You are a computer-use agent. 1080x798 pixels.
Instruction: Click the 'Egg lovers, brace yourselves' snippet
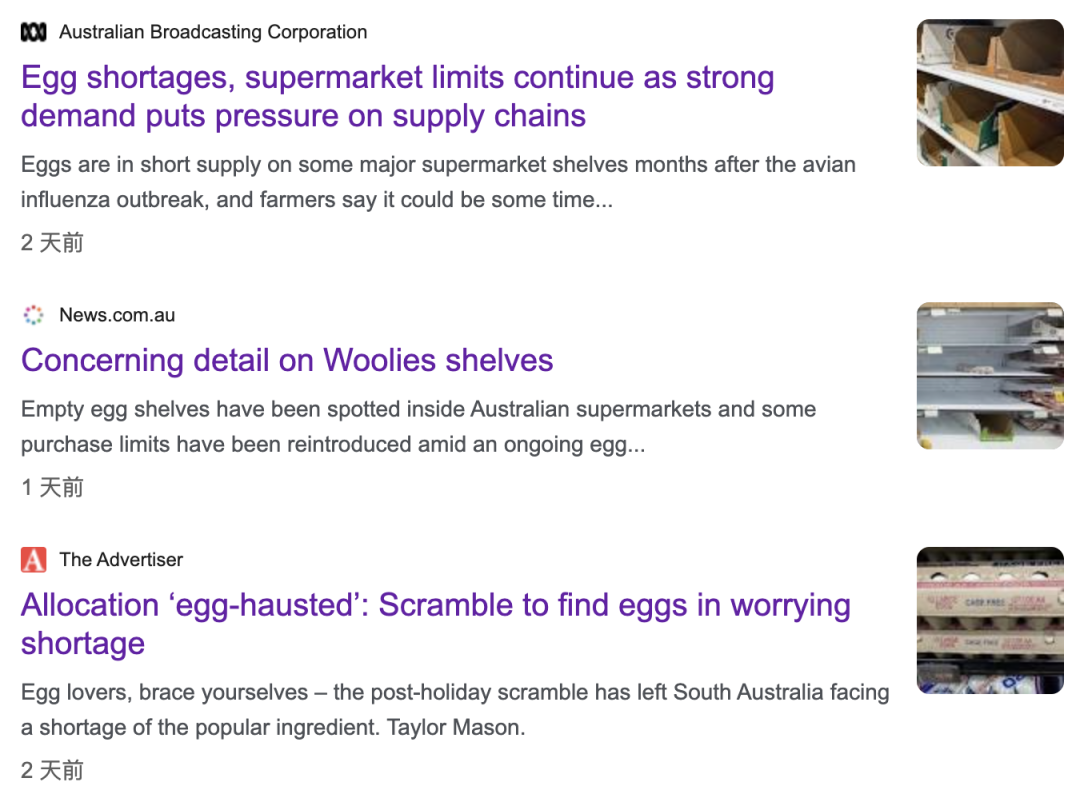(x=455, y=692)
